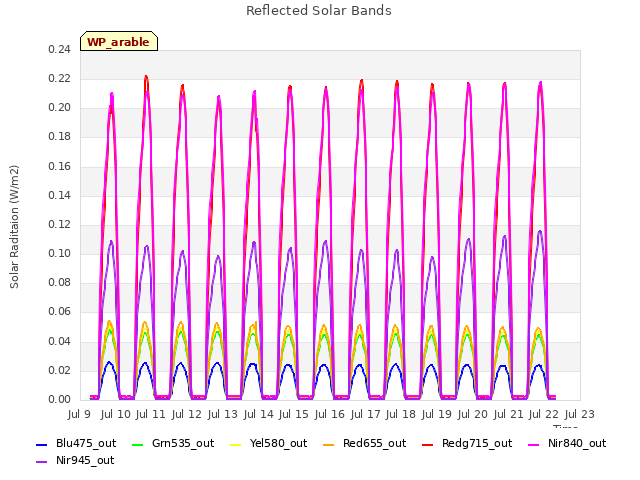
Task: Click the 0.04 y-axis tick label
Action: coord(60,341)
